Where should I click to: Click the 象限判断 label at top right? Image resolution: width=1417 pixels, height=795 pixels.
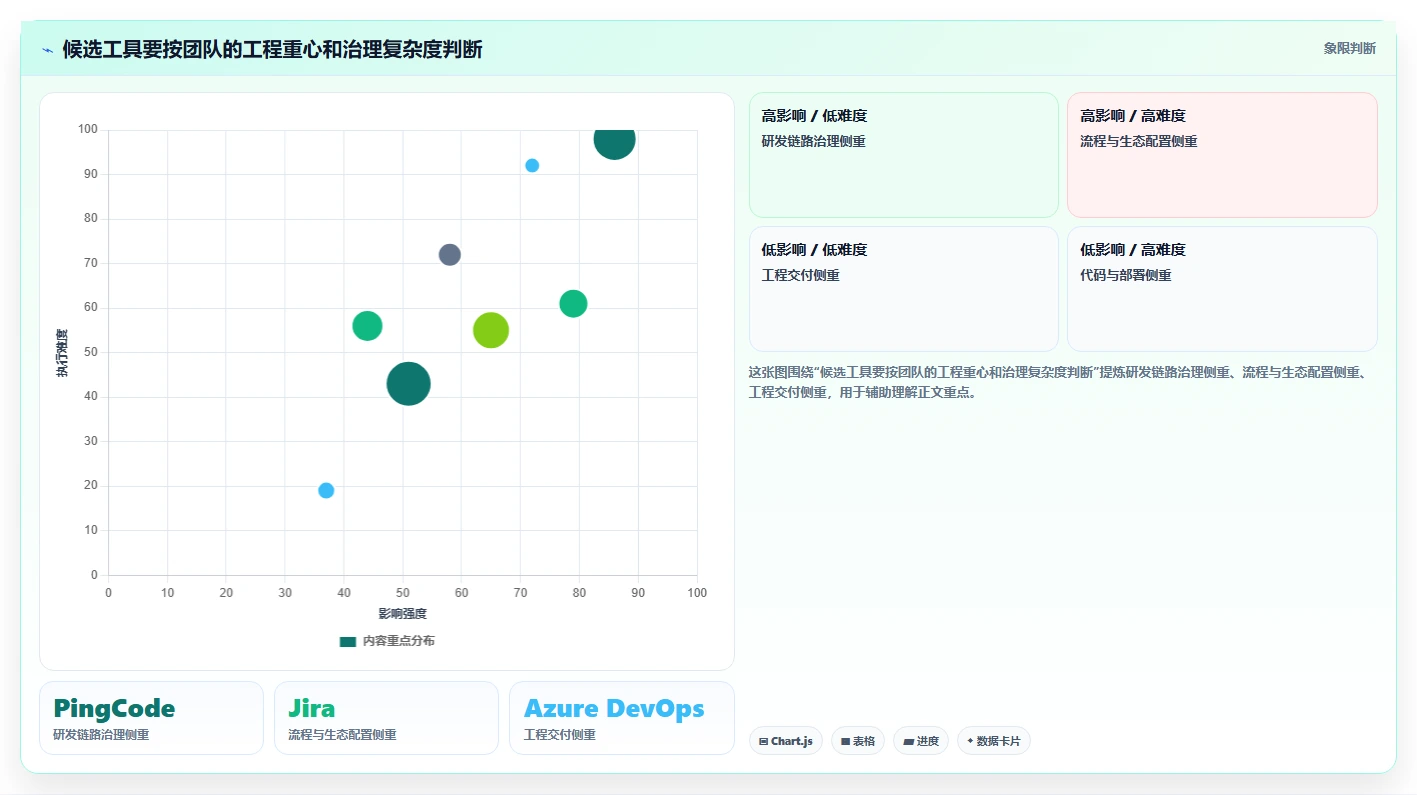(1349, 48)
